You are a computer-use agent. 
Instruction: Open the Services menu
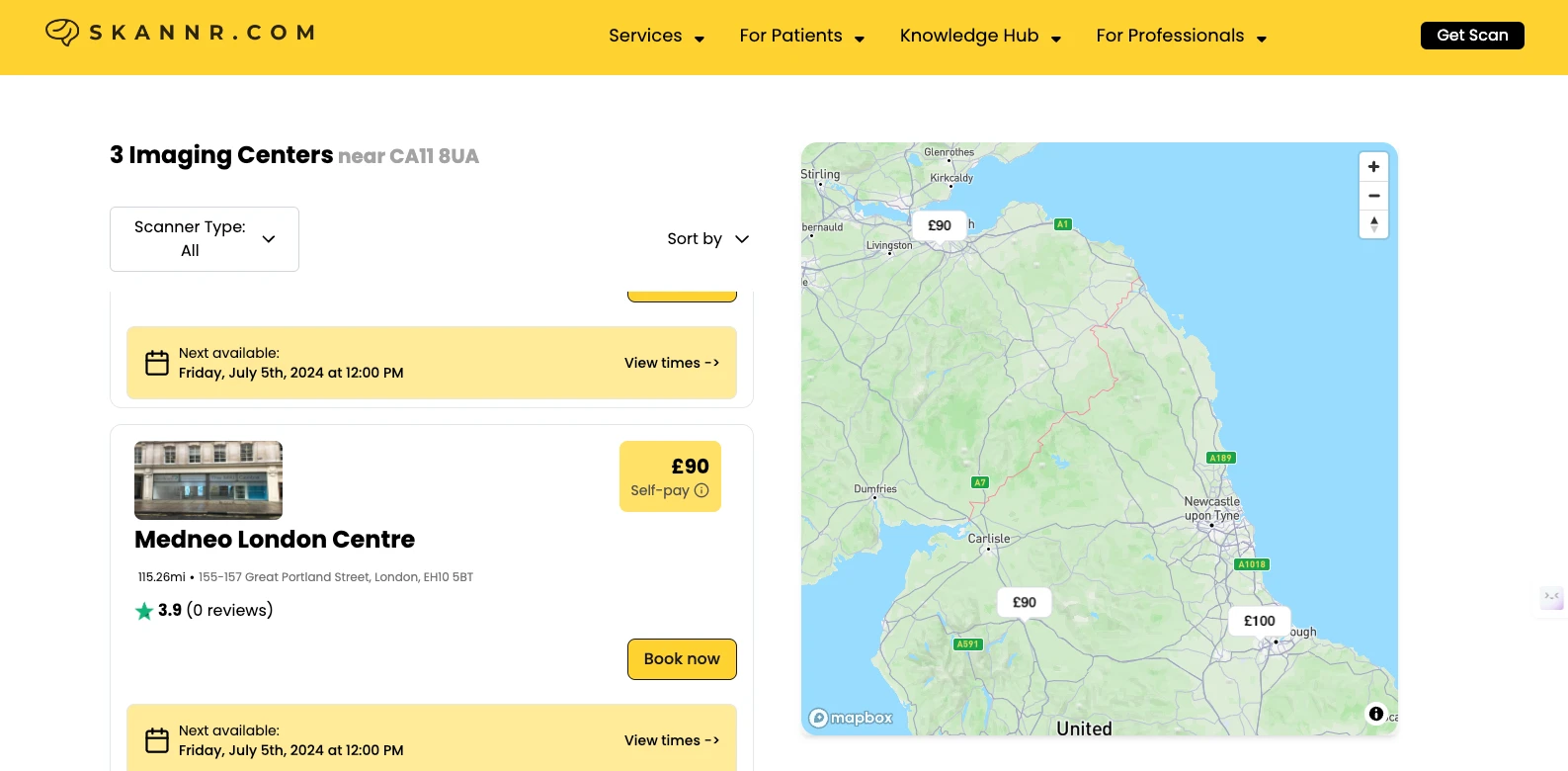coord(656,36)
